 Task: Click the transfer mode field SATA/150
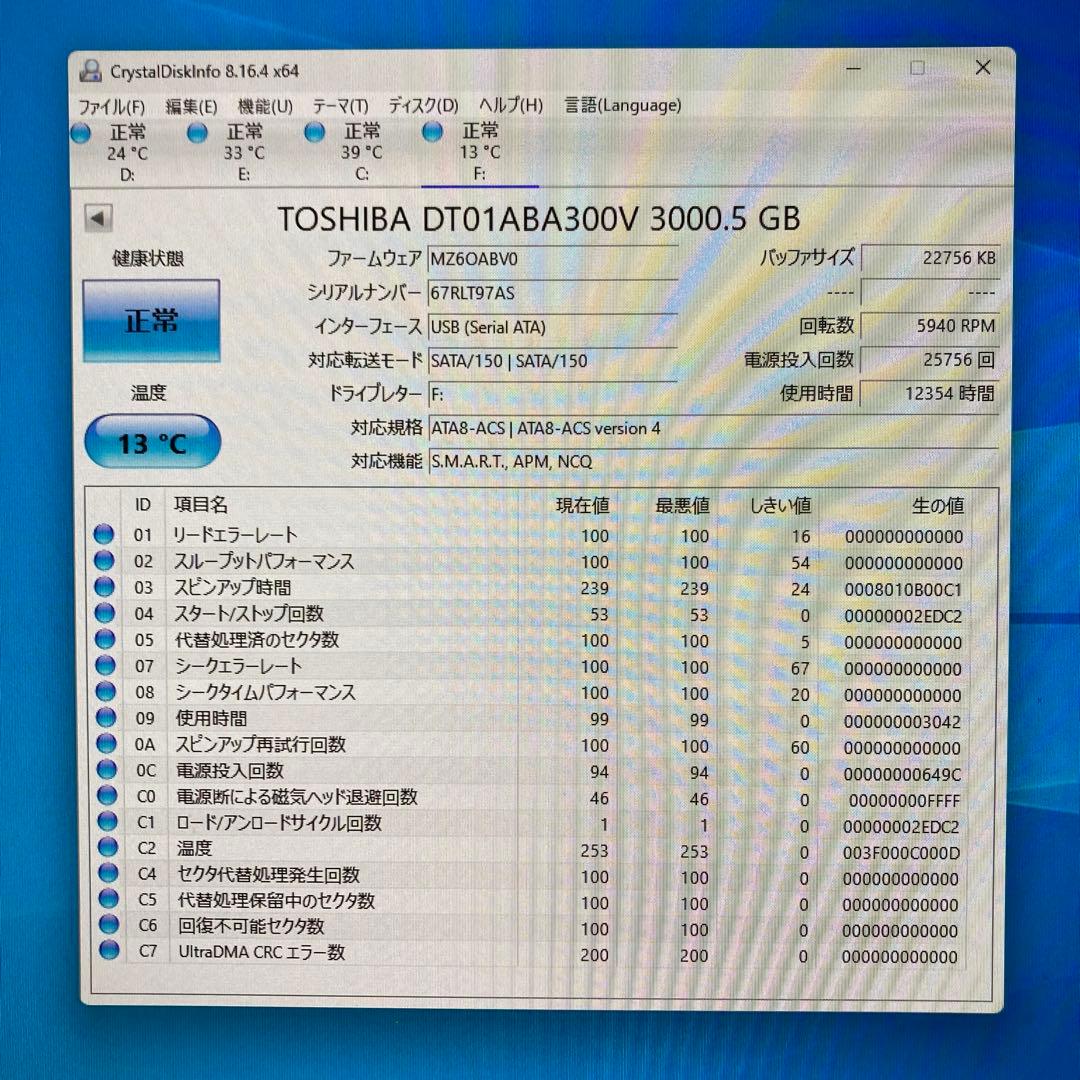coord(552,361)
